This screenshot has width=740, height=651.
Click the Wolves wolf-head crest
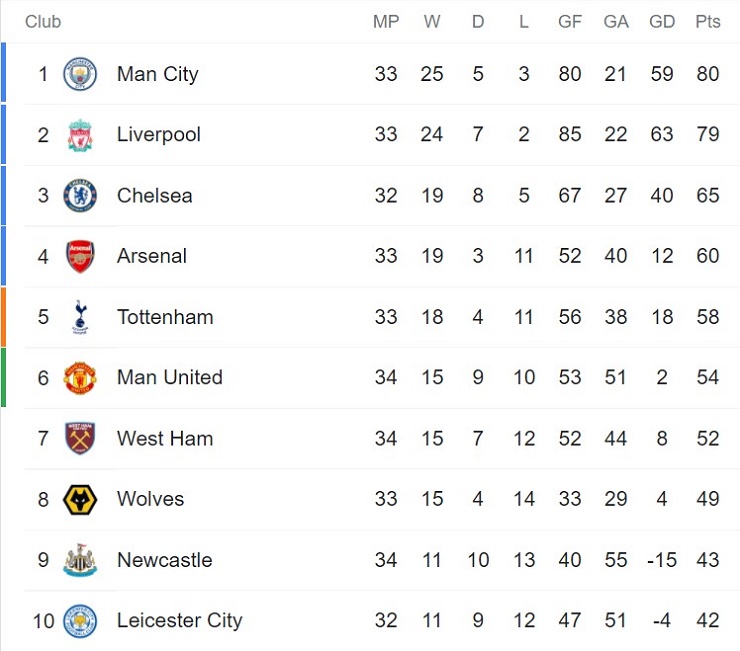[80, 499]
